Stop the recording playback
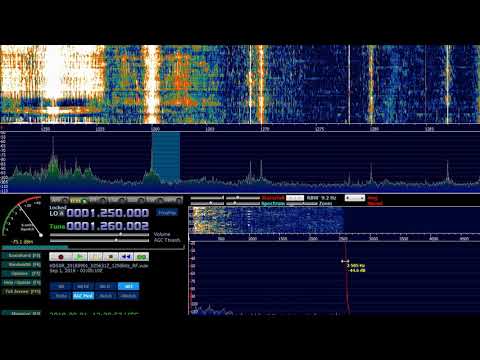 [x=110, y=257]
